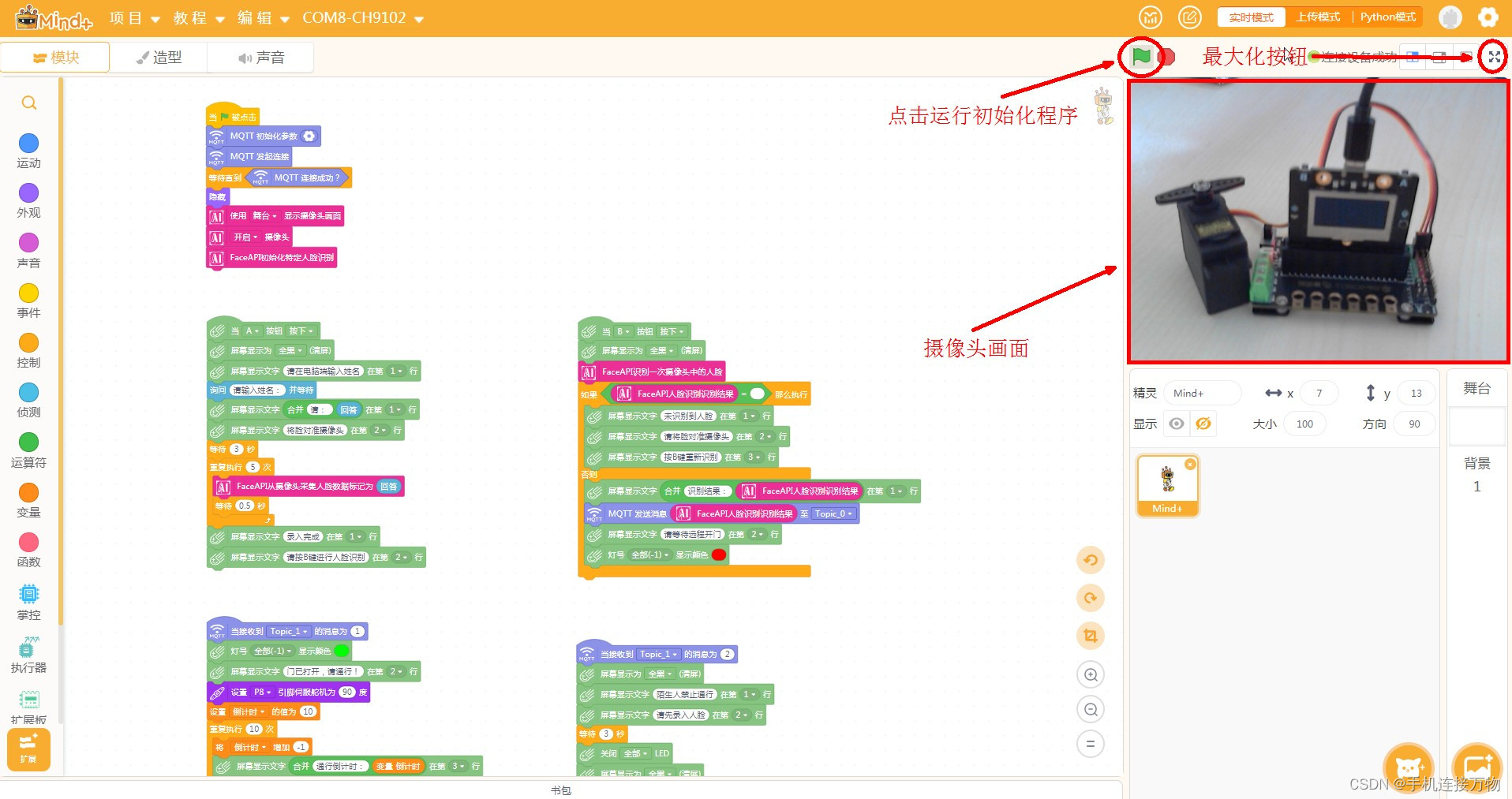Open the 项目 menu

click(134, 18)
